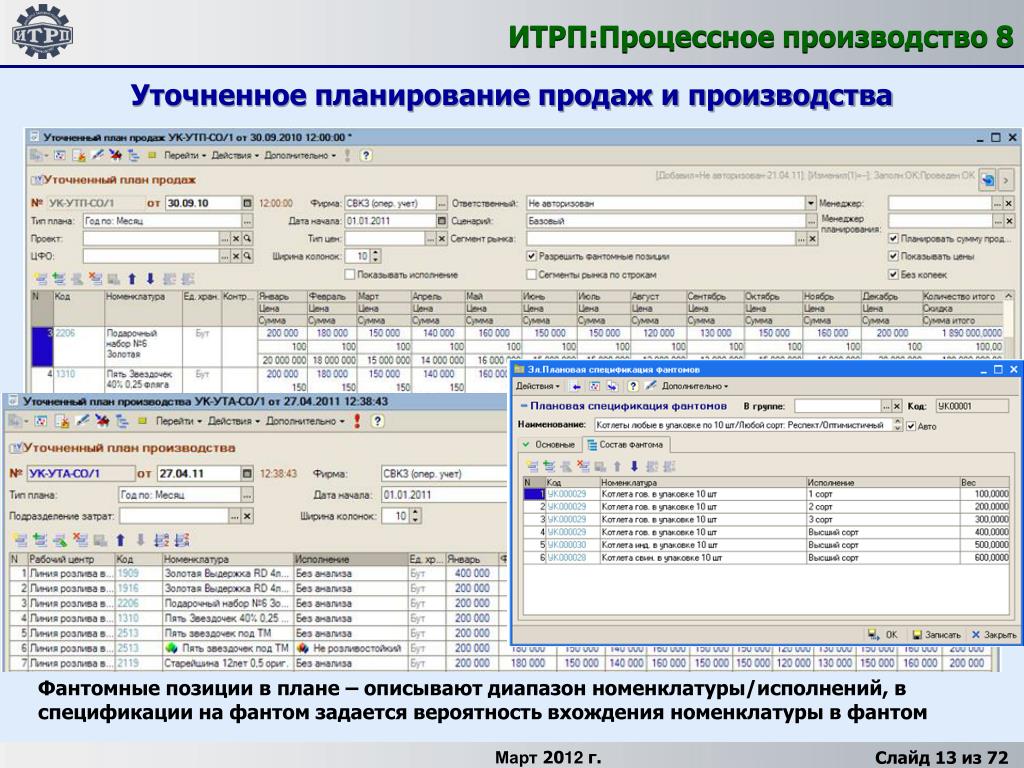Toggle Авто checkbox in phantom specification
The width and height of the screenshot is (1024, 768).
pyautogui.click(x=911, y=426)
